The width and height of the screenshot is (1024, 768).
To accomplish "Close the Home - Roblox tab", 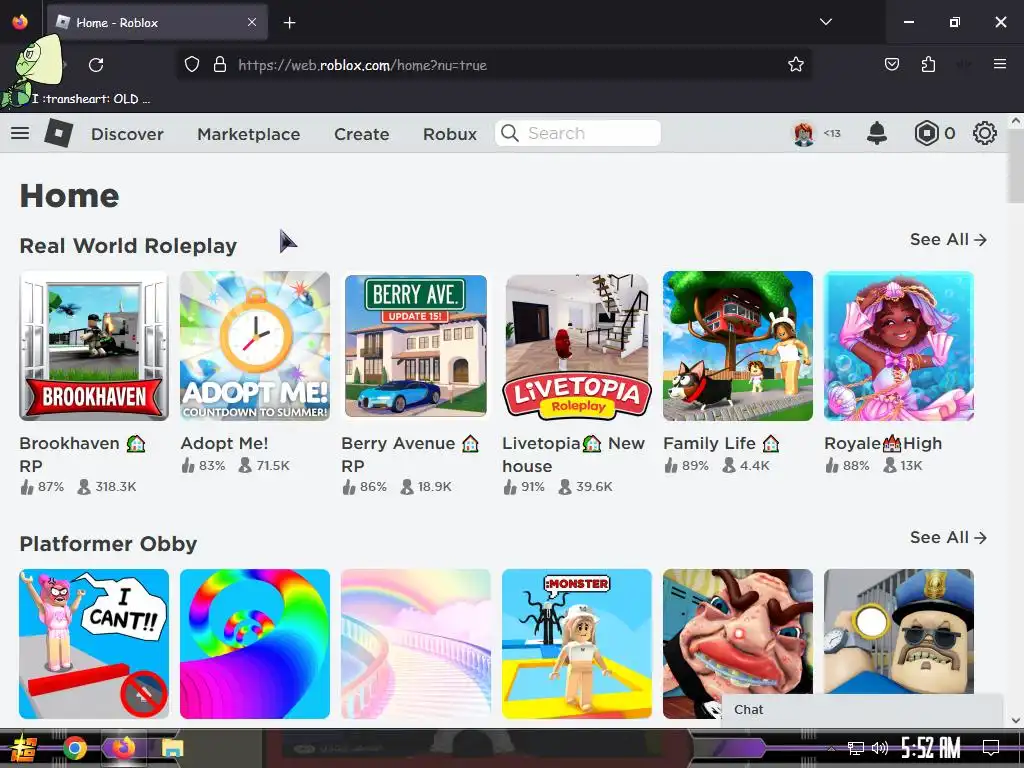I will [x=252, y=22].
